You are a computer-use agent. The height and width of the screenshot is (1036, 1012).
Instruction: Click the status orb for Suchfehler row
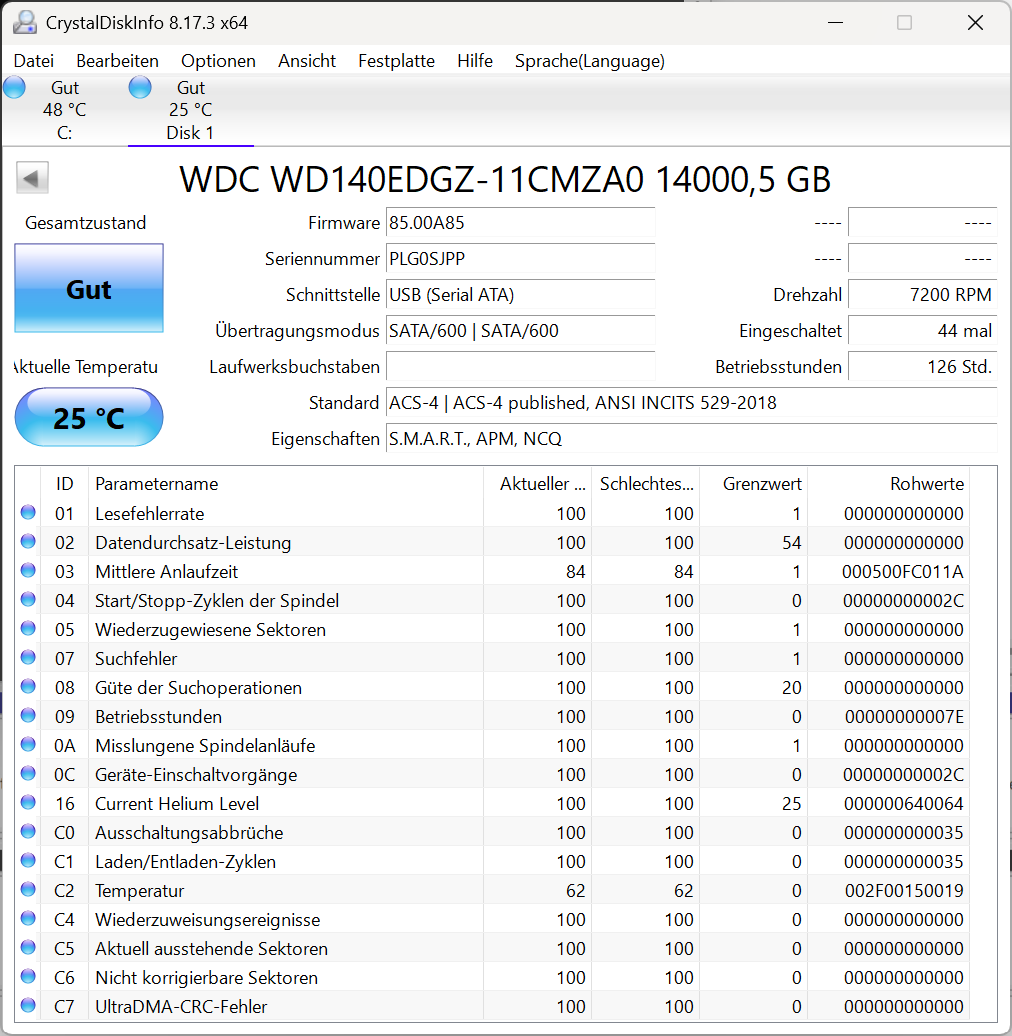(28, 657)
